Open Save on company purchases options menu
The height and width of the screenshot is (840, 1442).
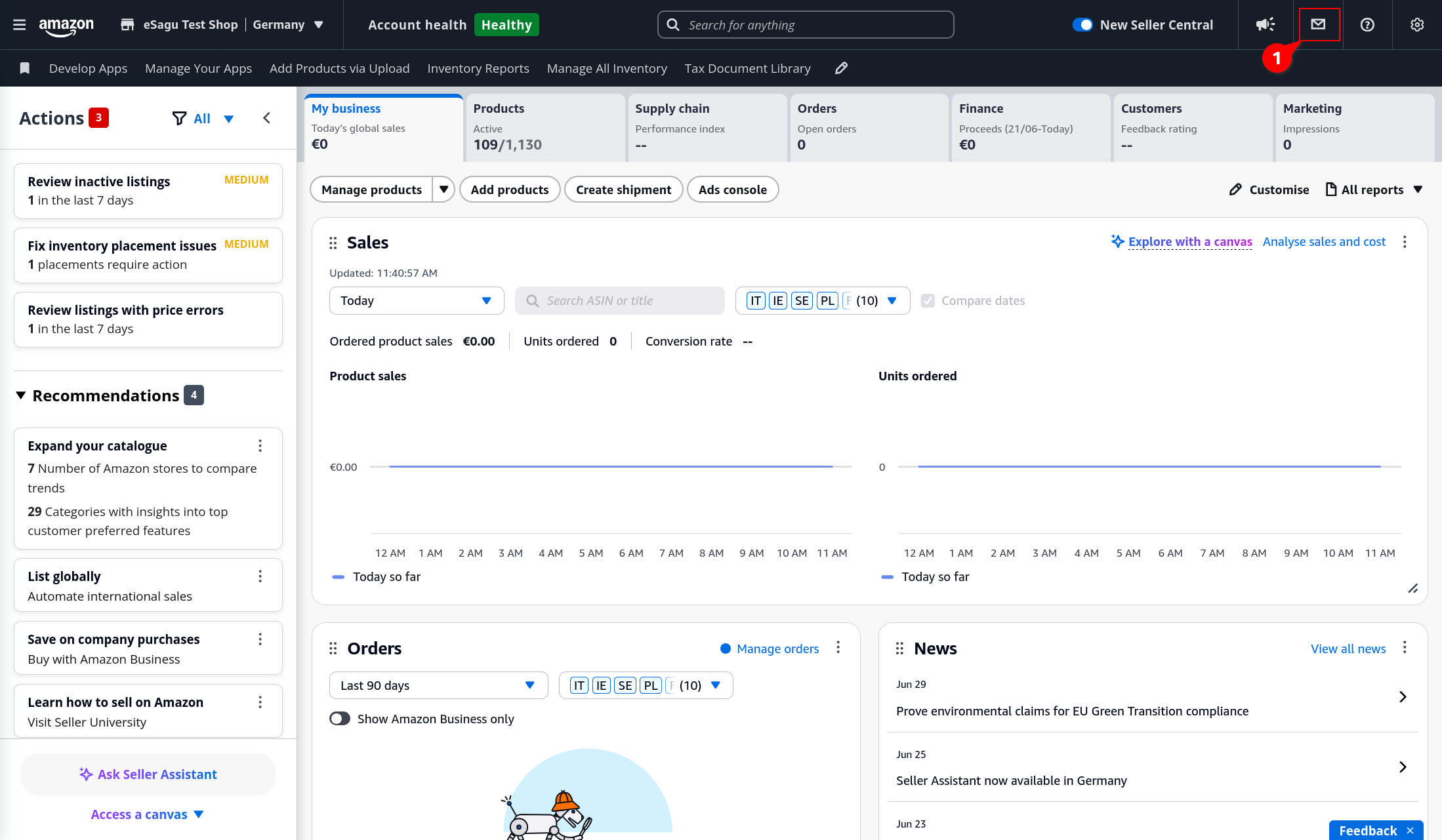tap(260, 639)
